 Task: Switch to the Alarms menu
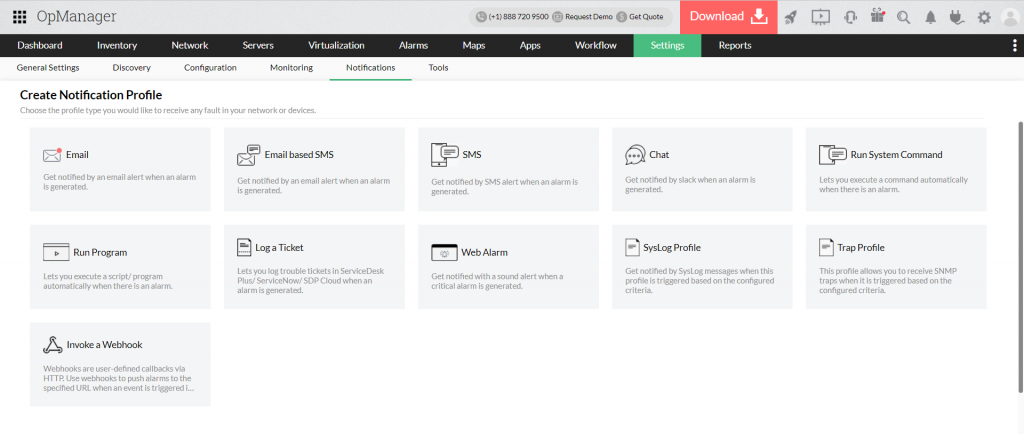[413, 45]
